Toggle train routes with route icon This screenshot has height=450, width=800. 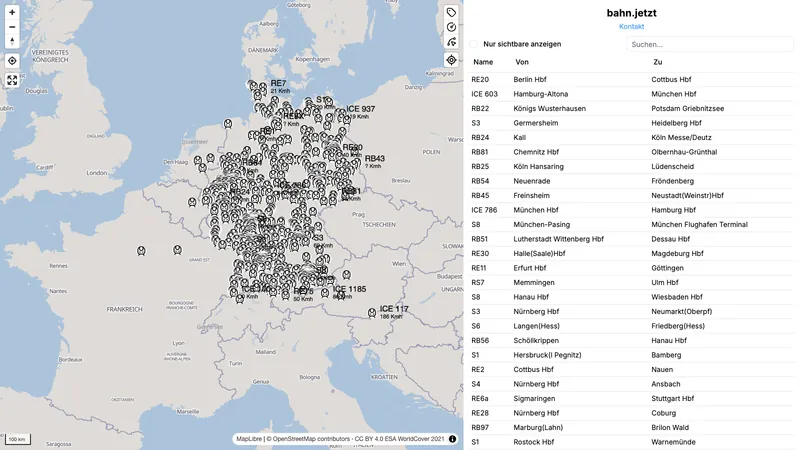[x=451, y=42]
